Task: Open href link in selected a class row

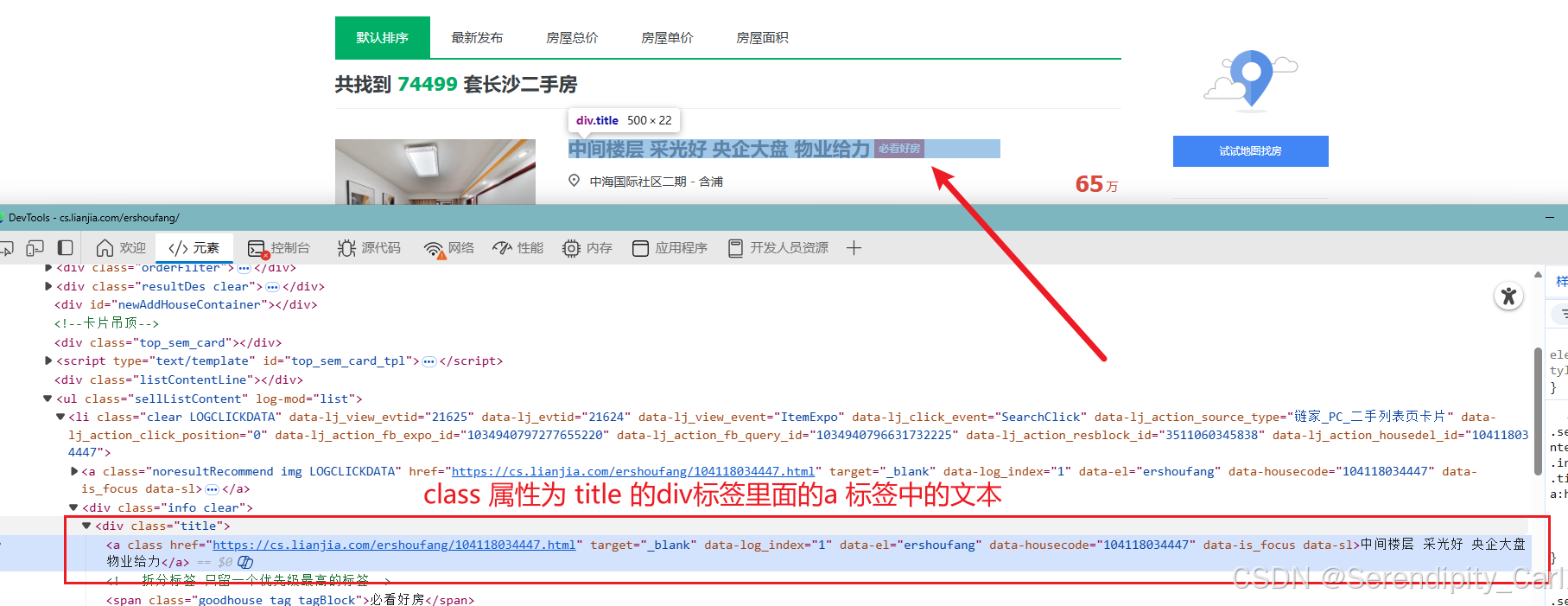Action: pos(394,545)
